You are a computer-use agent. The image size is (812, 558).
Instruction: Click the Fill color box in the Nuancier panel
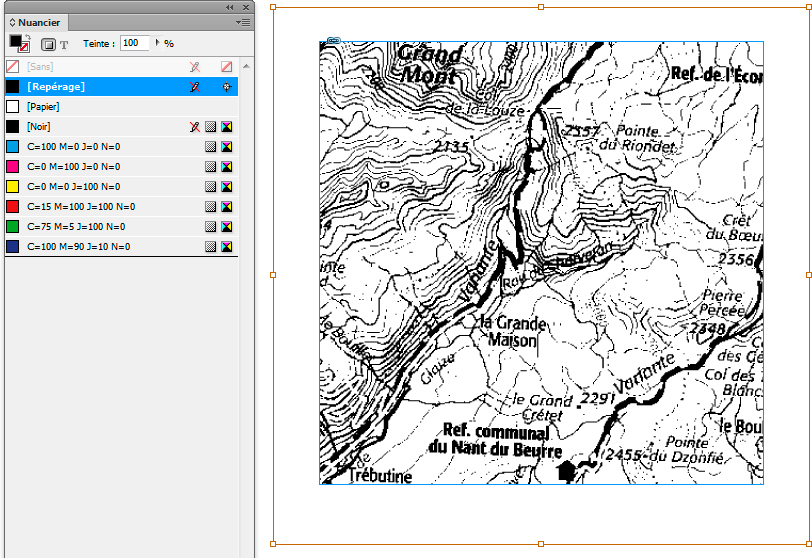(15, 41)
